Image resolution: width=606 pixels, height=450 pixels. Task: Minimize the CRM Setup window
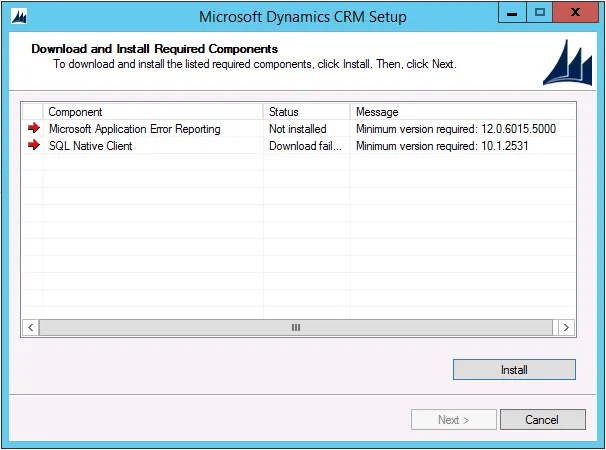pos(512,13)
